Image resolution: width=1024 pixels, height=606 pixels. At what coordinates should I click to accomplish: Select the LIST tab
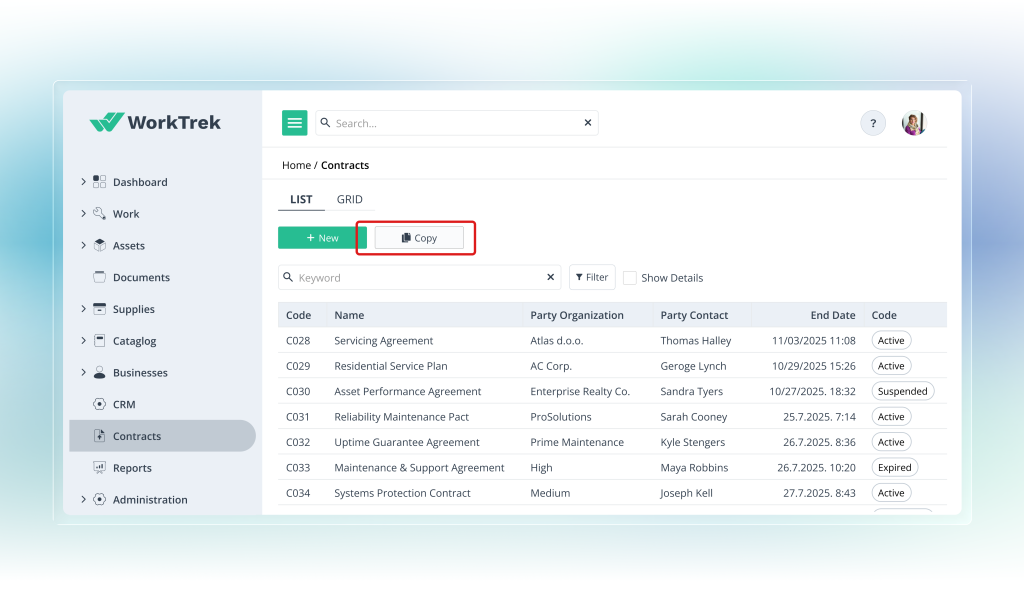pyautogui.click(x=301, y=199)
